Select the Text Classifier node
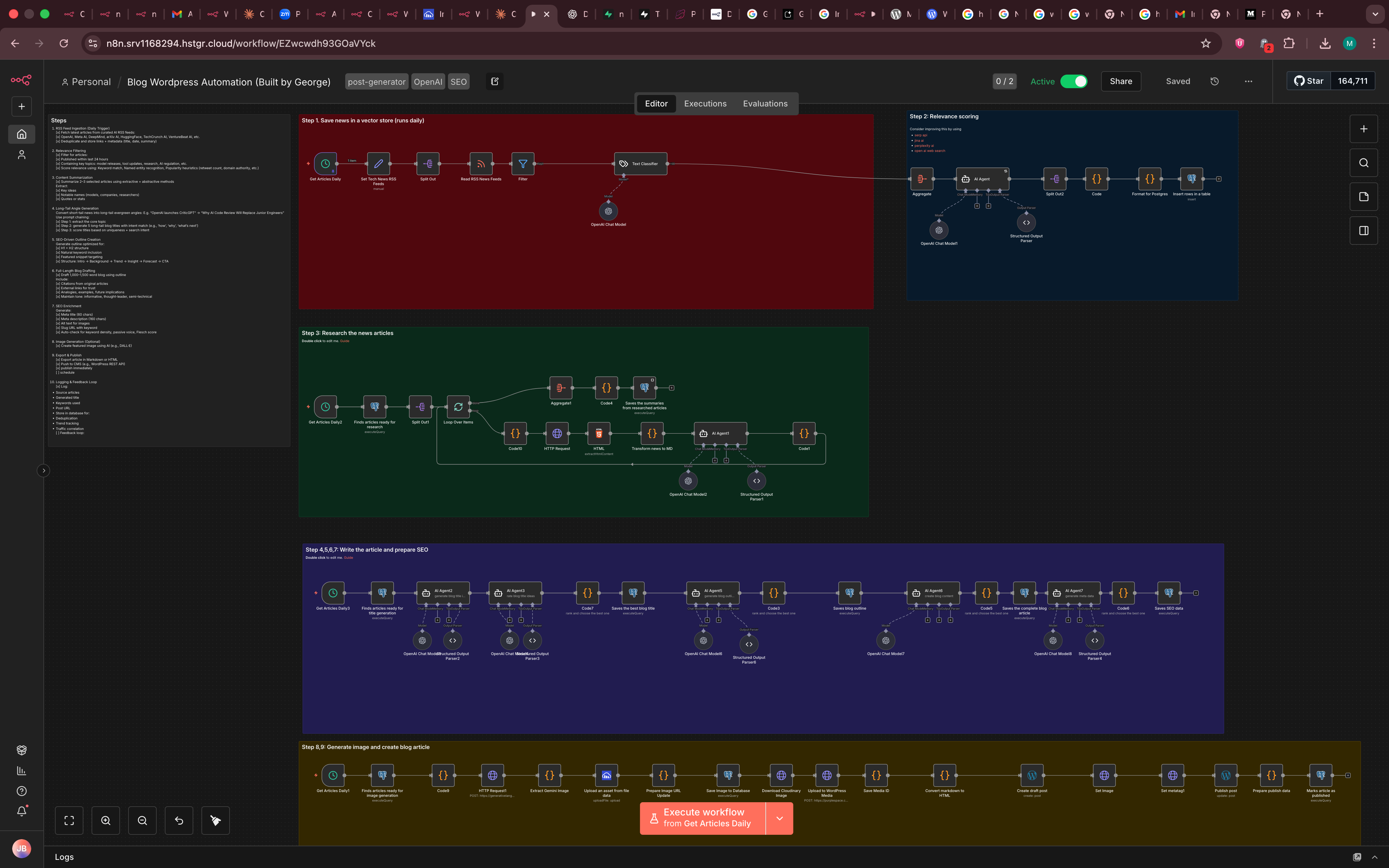The image size is (1389, 868). click(641, 164)
